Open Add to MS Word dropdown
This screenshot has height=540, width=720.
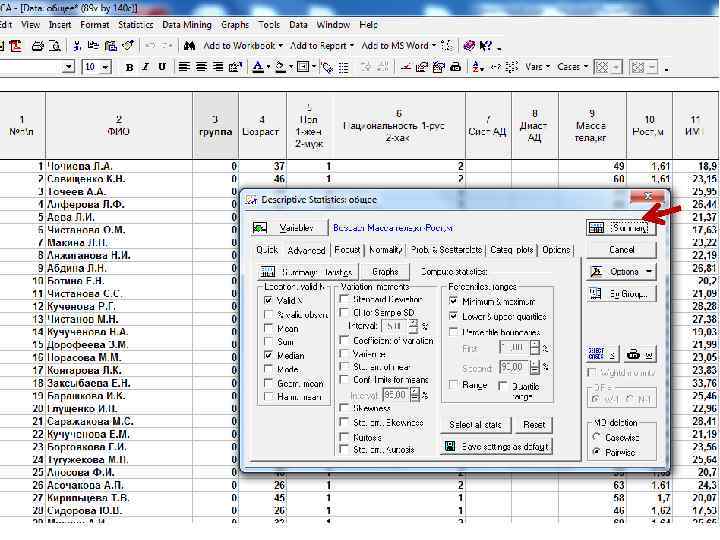click(x=399, y=45)
